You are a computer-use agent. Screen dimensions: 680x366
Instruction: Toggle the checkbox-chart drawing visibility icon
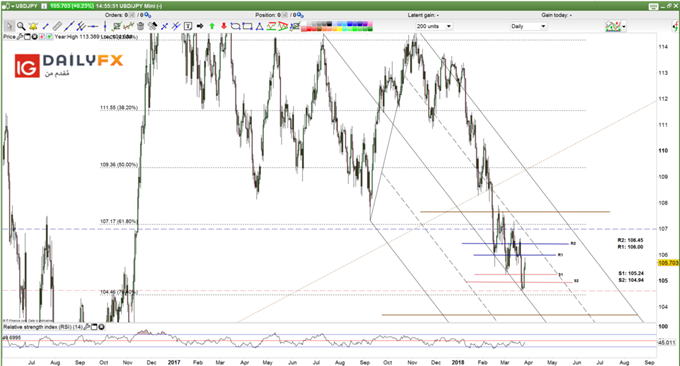point(117,26)
